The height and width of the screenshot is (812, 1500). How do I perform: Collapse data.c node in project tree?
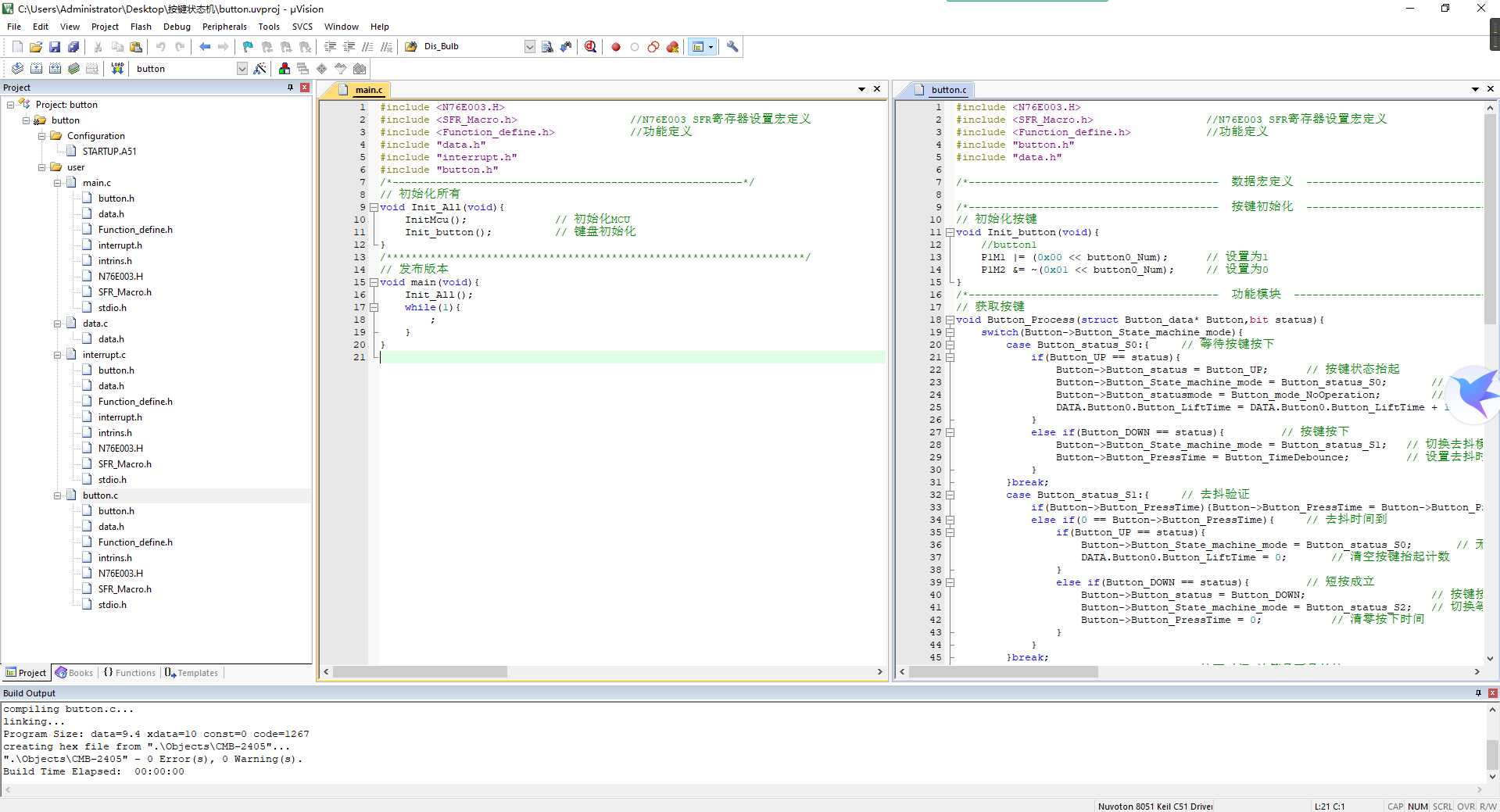click(57, 324)
